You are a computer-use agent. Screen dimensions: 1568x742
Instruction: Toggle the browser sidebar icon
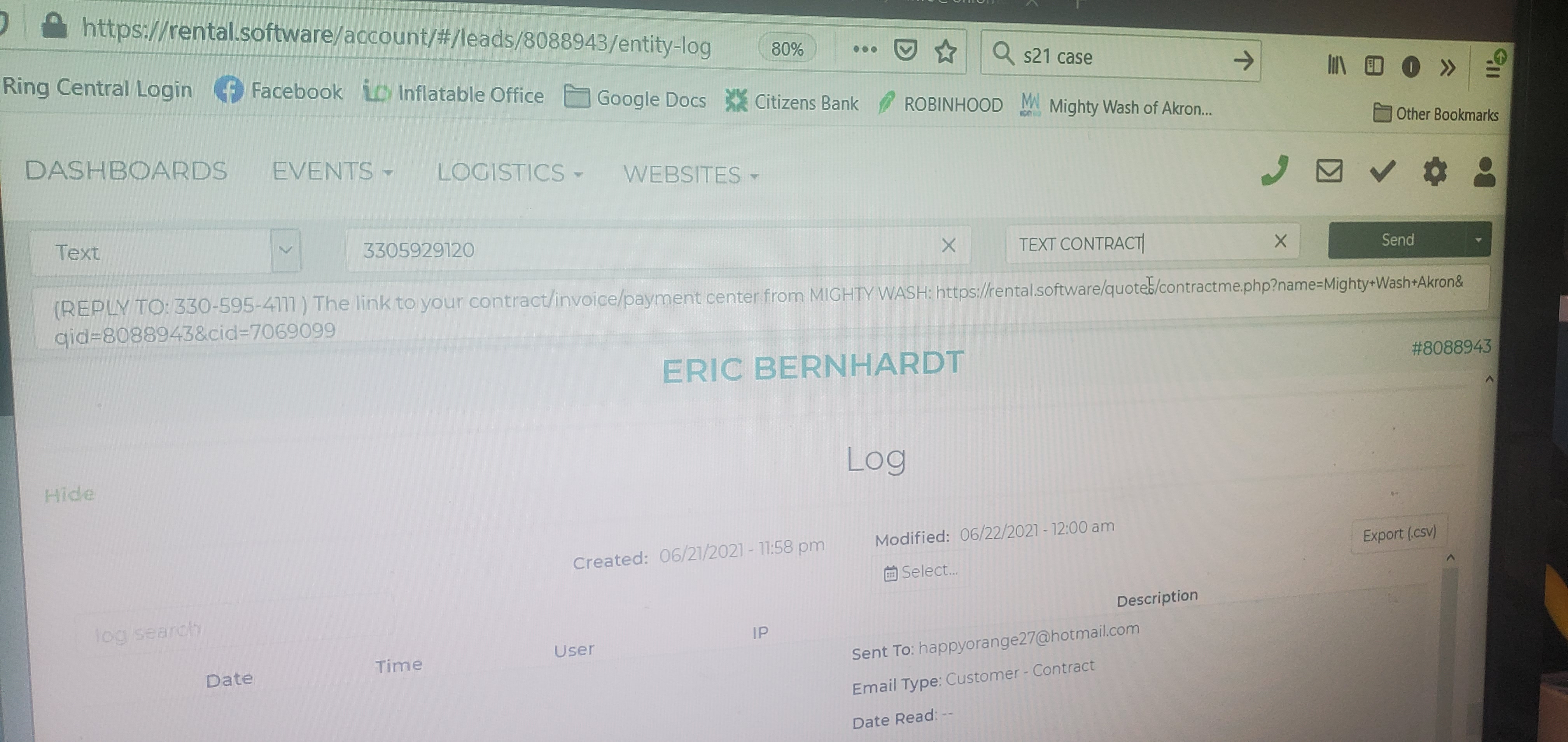click(1374, 66)
